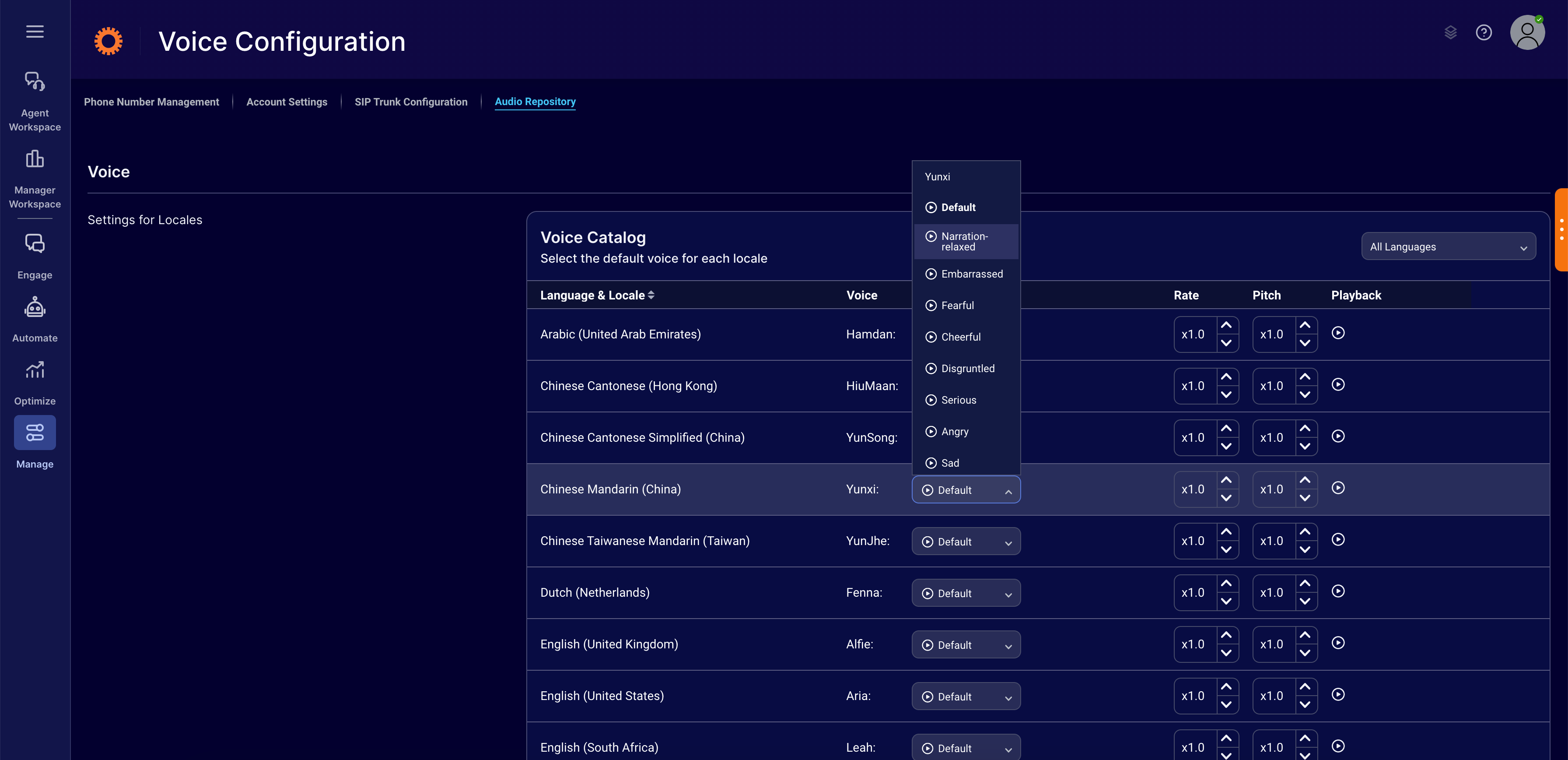Play the Dutch (Netherlands) voice sample
The image size is (1568, 760).
click(x=1338, y=591)
